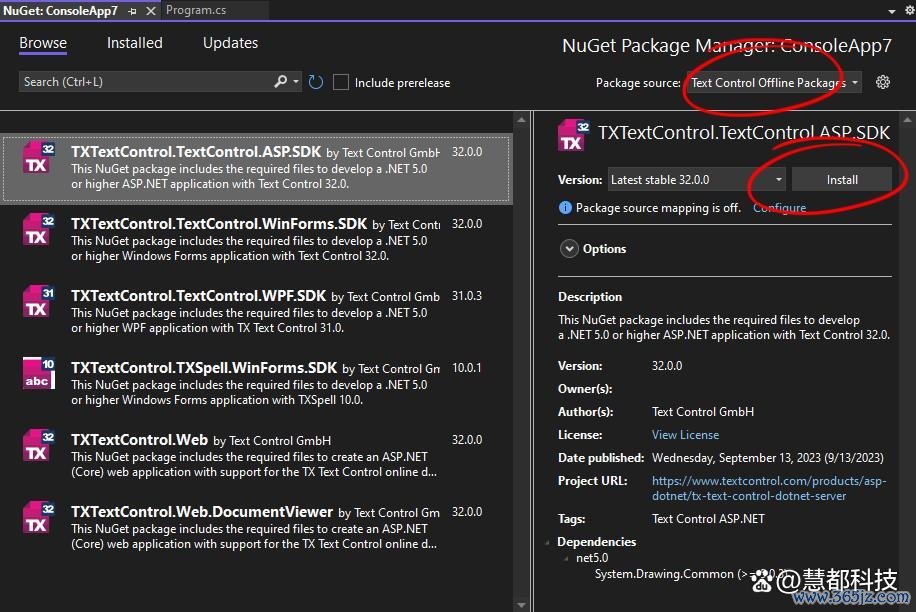Refresh the package list
The image size is (916, 612).
click(x=315, y=82)
